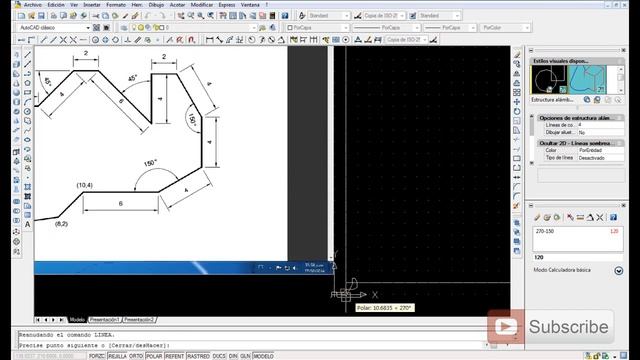Switch to the Presentación2 layout tab

pyautogui.click(x=139, y=320)
